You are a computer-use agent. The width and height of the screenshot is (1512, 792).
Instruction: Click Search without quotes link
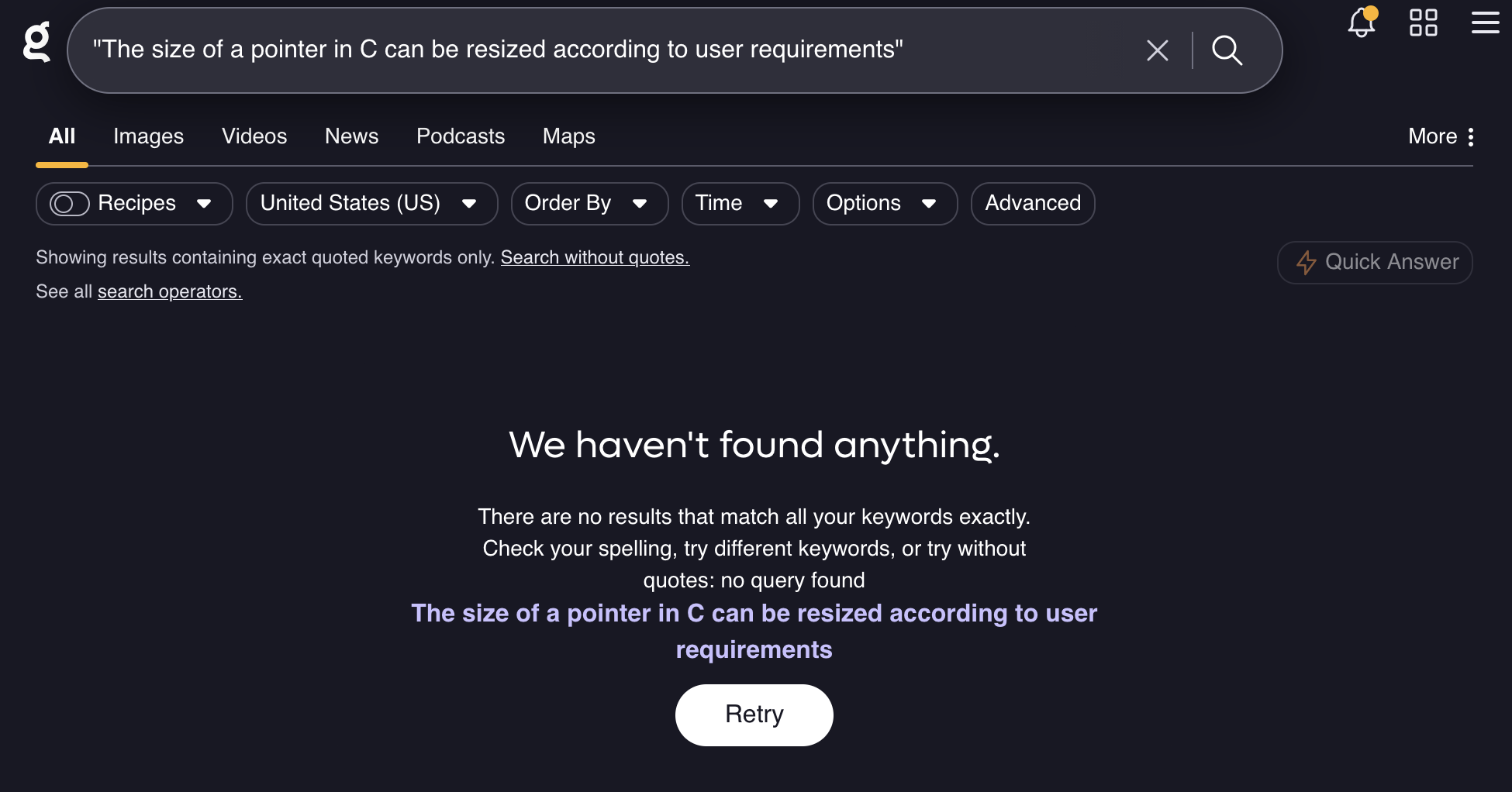coord(595,257)
